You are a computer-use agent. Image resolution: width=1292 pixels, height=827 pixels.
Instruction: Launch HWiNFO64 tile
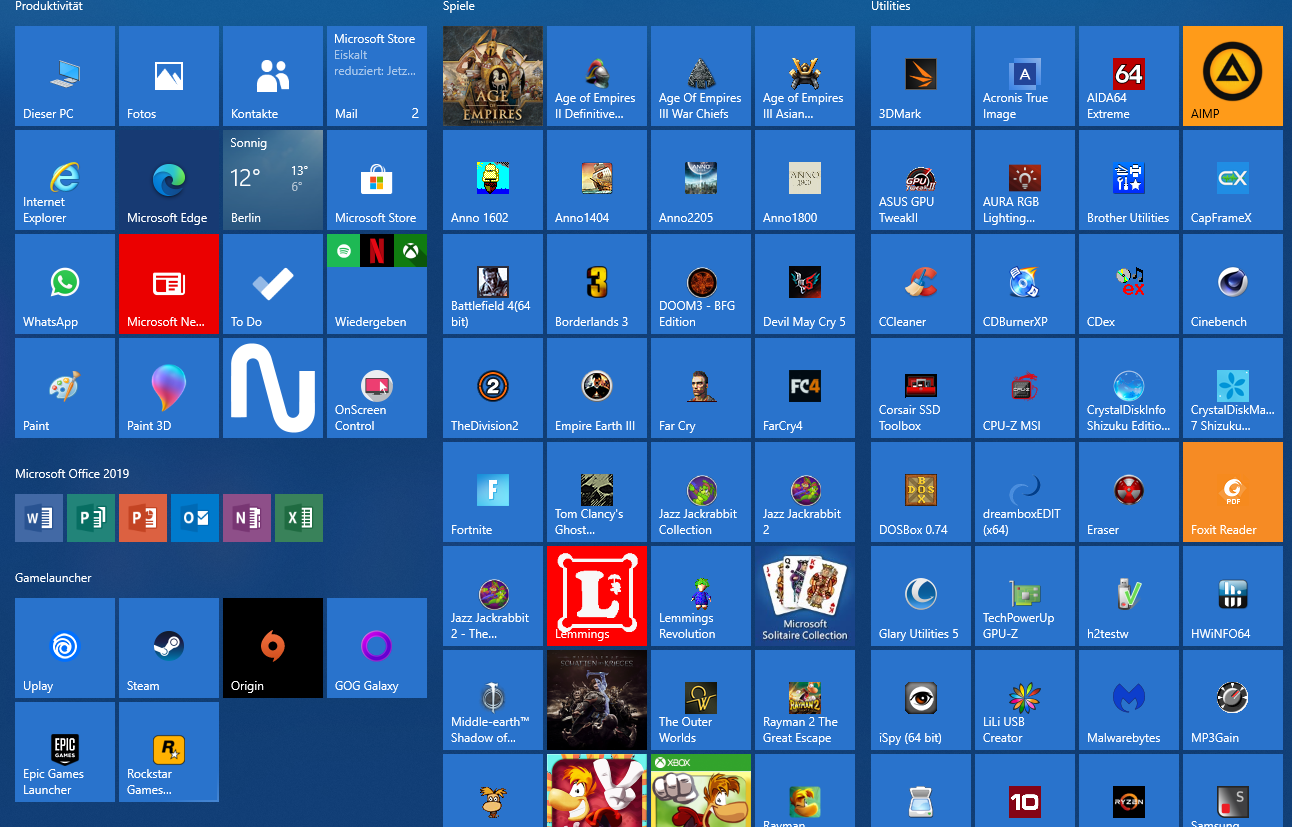click(x=1233, y=596)
